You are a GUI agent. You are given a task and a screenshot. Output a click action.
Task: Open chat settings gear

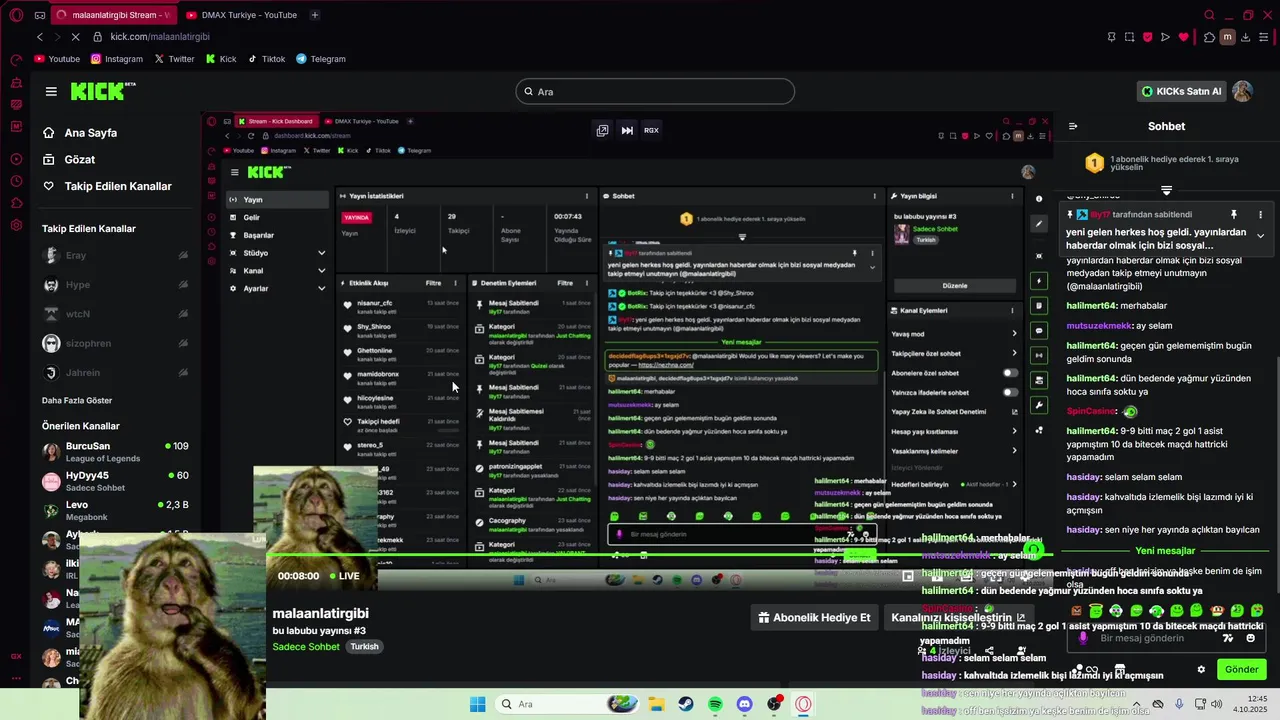click(1201, 669)
